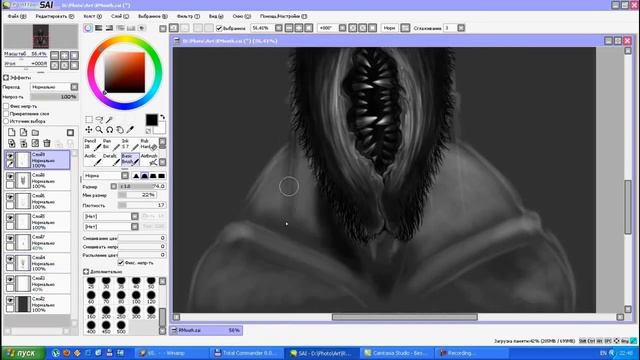Uncheck the brush Фикс. непр-ть checkbox
The image size is (640, 360).
(121, 262)
